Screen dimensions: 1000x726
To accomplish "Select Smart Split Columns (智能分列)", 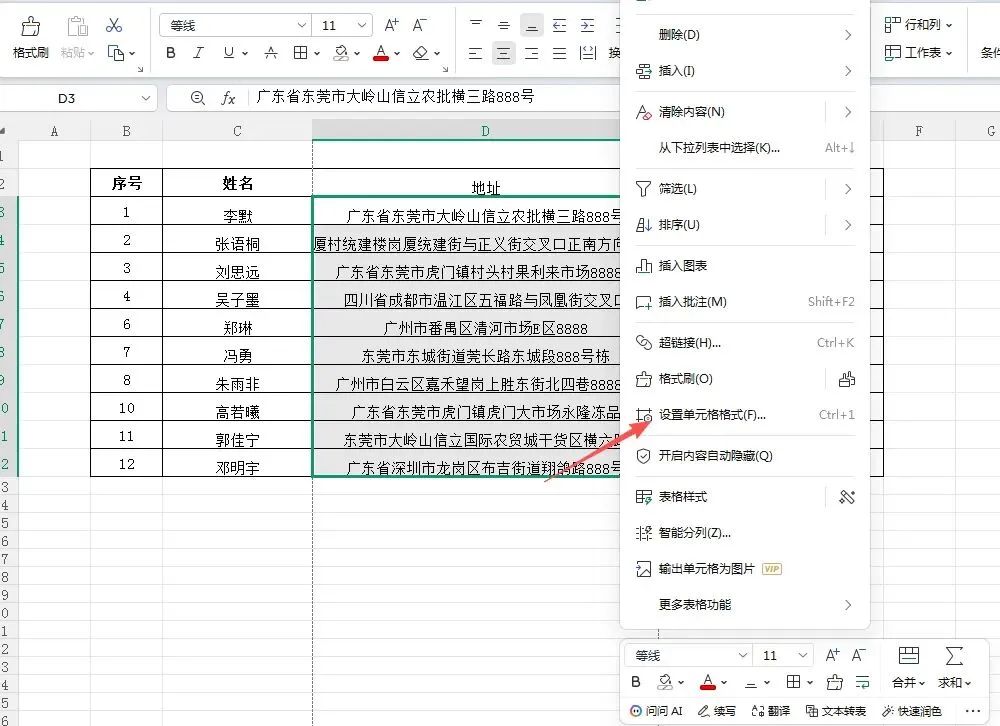I will tap(745, 533).
